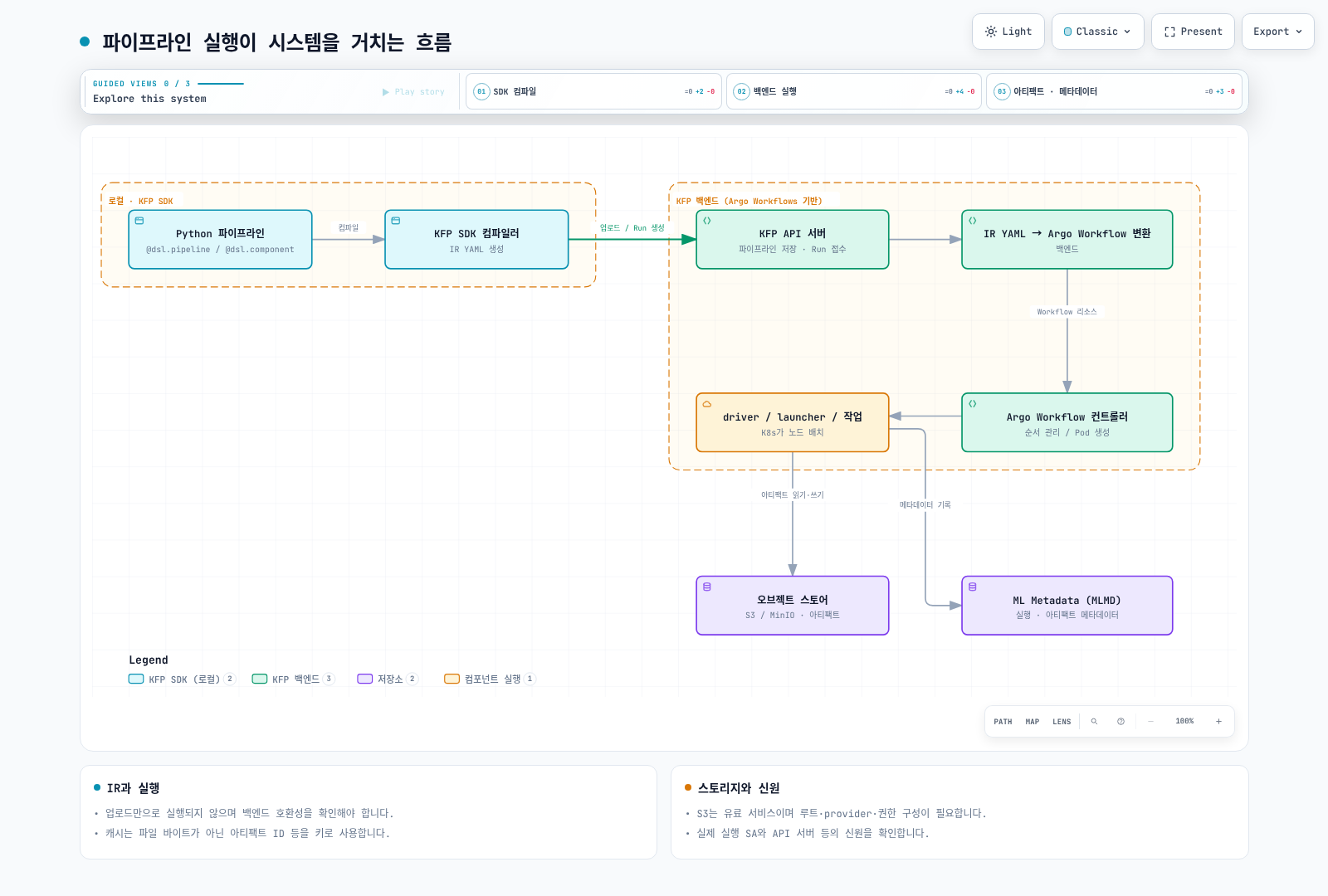Toggle PATH mode in canvas toolbar
The width and height of the screenshot is (1328, 896).
(1003, 722)
